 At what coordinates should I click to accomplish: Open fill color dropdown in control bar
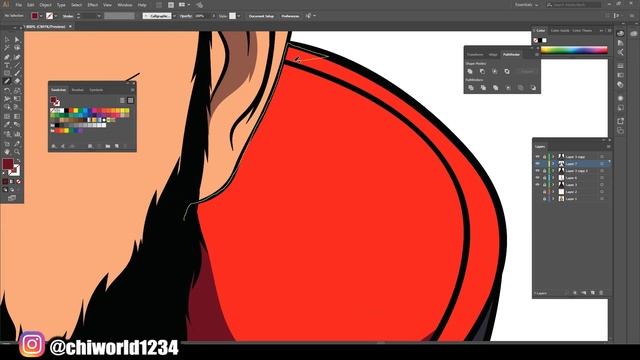click(x=41, y=16)
